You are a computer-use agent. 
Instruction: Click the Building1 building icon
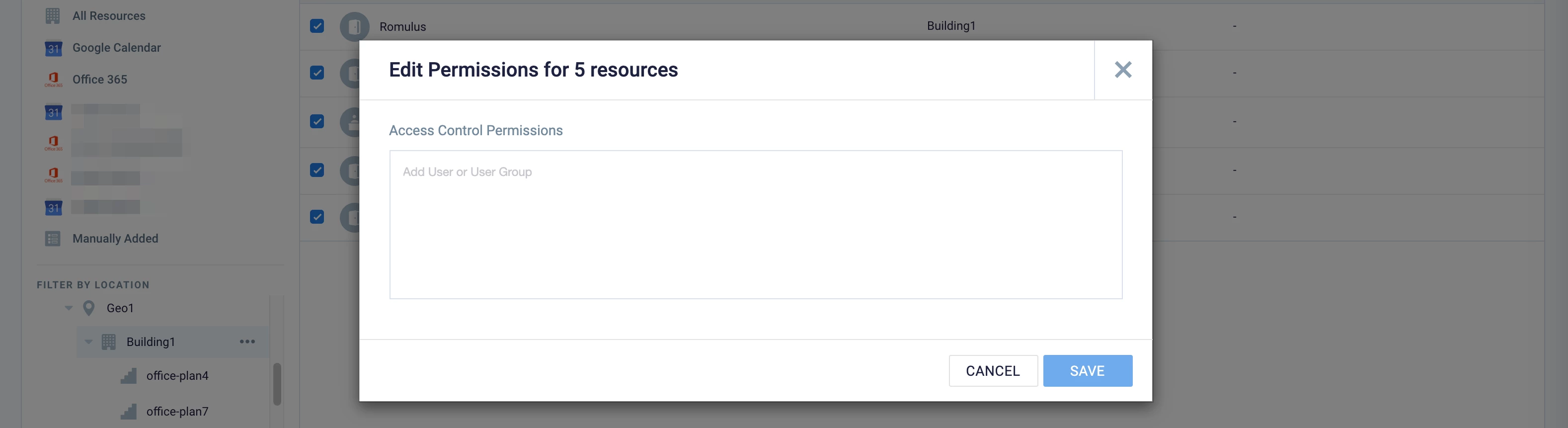click(108, 342)
